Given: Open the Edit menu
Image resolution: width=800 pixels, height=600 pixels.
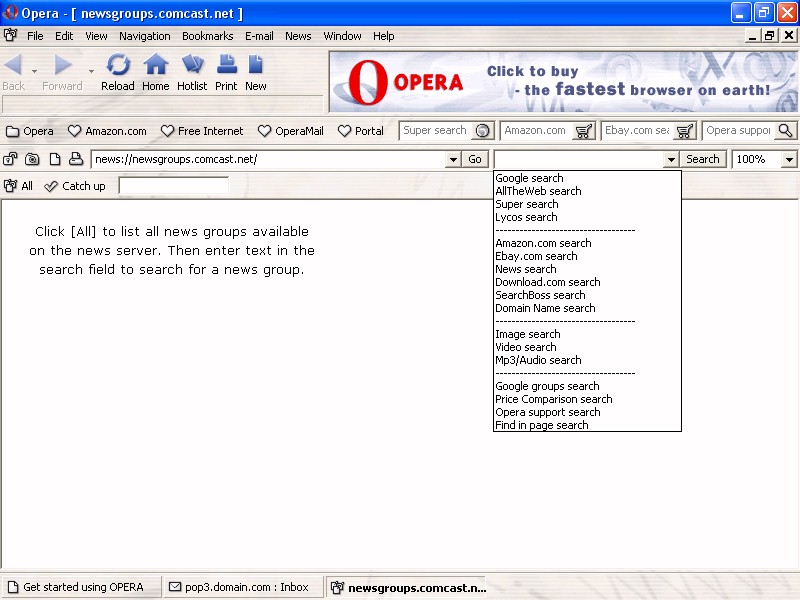Looking at the screenshot, I should (x=64, y=36).
